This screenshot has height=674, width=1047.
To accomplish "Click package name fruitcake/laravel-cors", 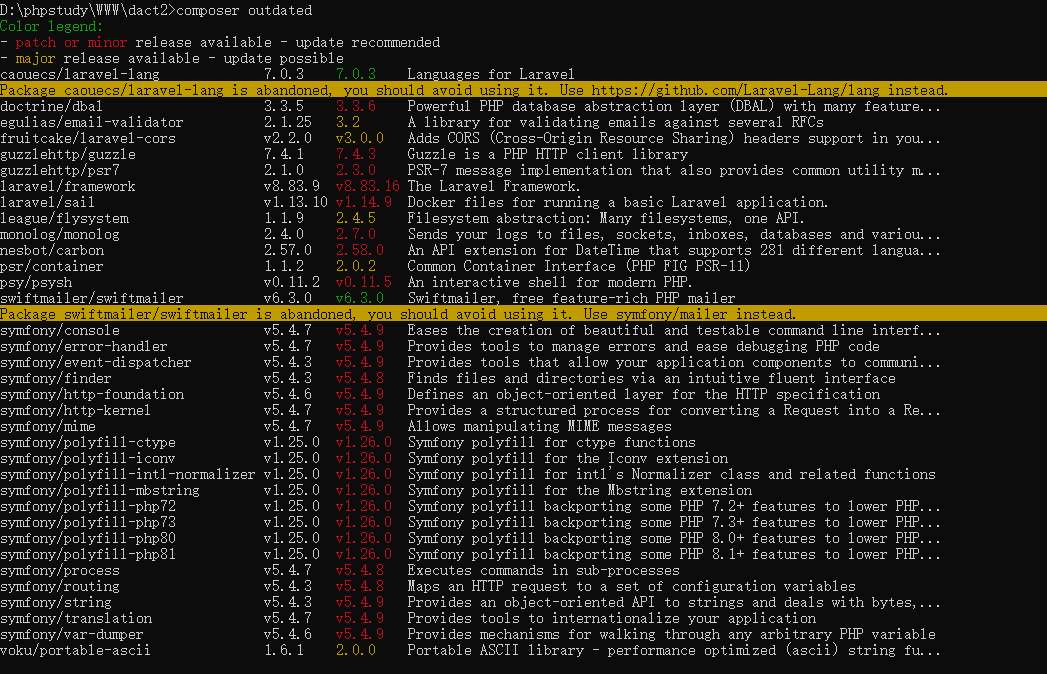I will (87, 138).
